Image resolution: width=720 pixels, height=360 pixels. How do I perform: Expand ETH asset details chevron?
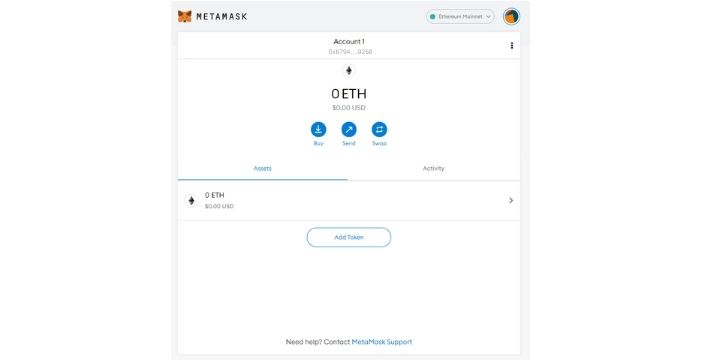(511, 201)
